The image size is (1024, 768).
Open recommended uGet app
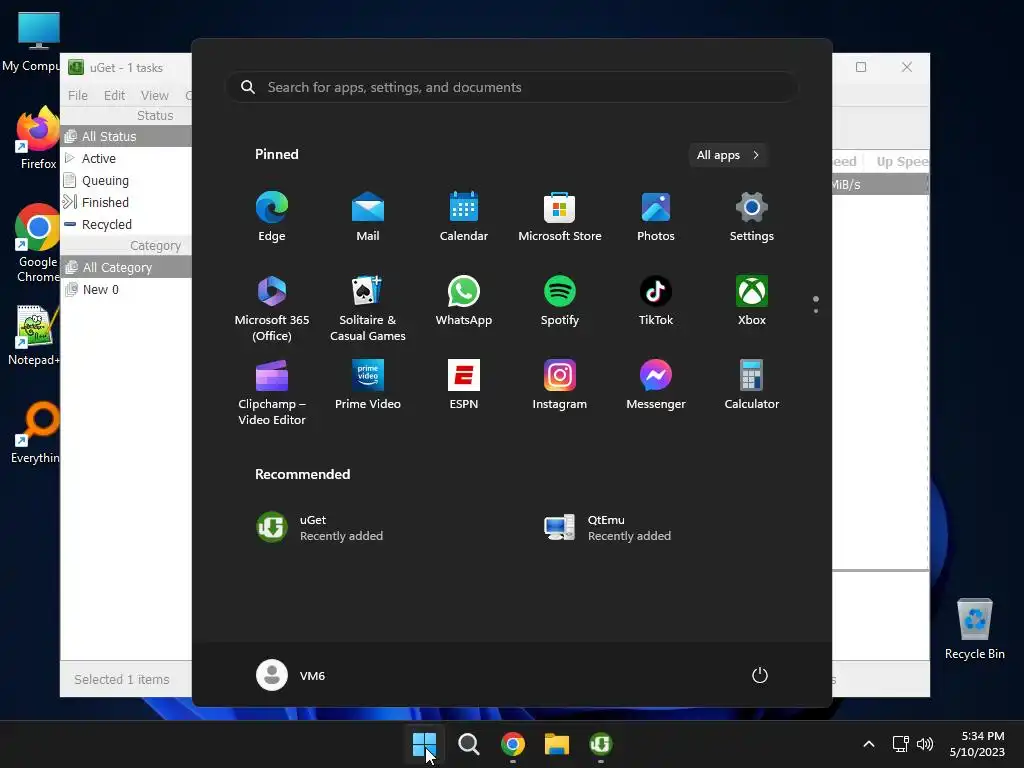(x=320, y=528)
